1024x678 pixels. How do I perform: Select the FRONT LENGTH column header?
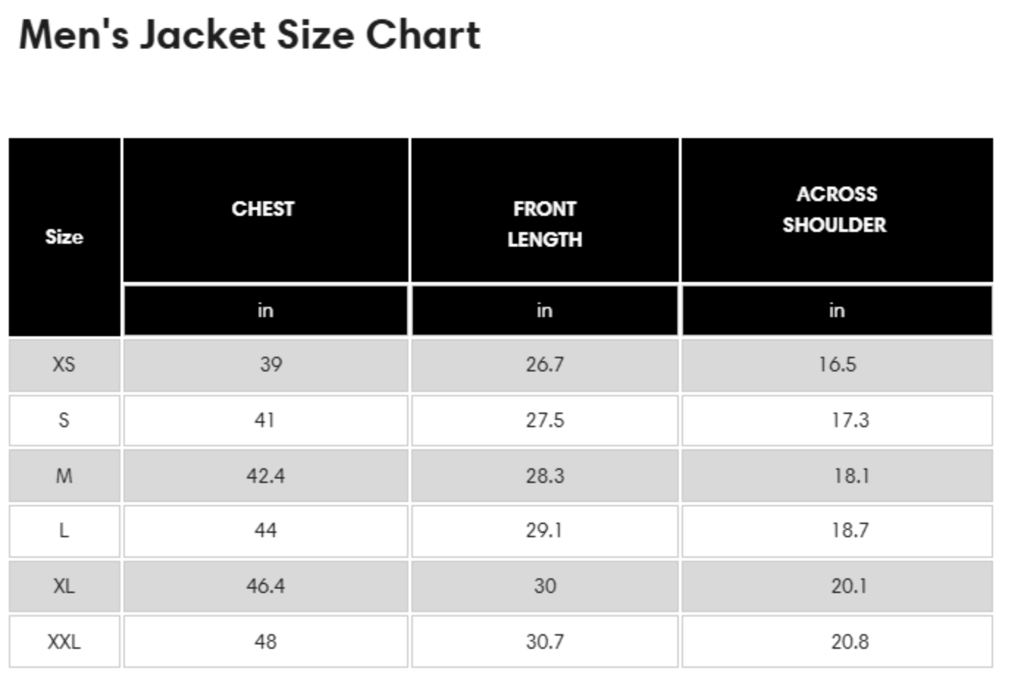click(x=544, y=224)
